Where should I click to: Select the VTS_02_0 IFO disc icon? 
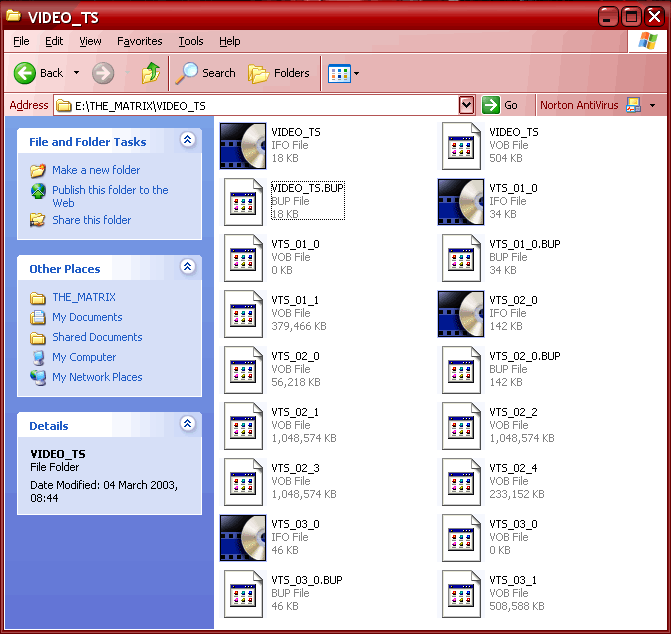(x=461, y=314)
